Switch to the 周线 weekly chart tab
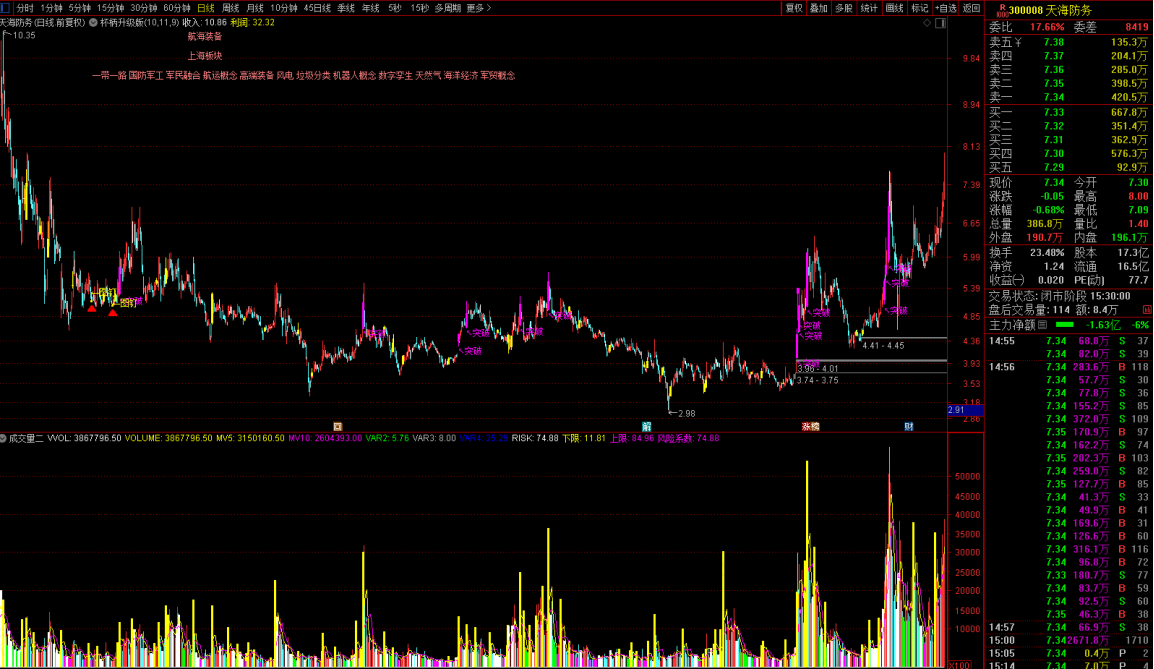The height and width of the screenshot is (669, 1154). click(x=230, y=8)
